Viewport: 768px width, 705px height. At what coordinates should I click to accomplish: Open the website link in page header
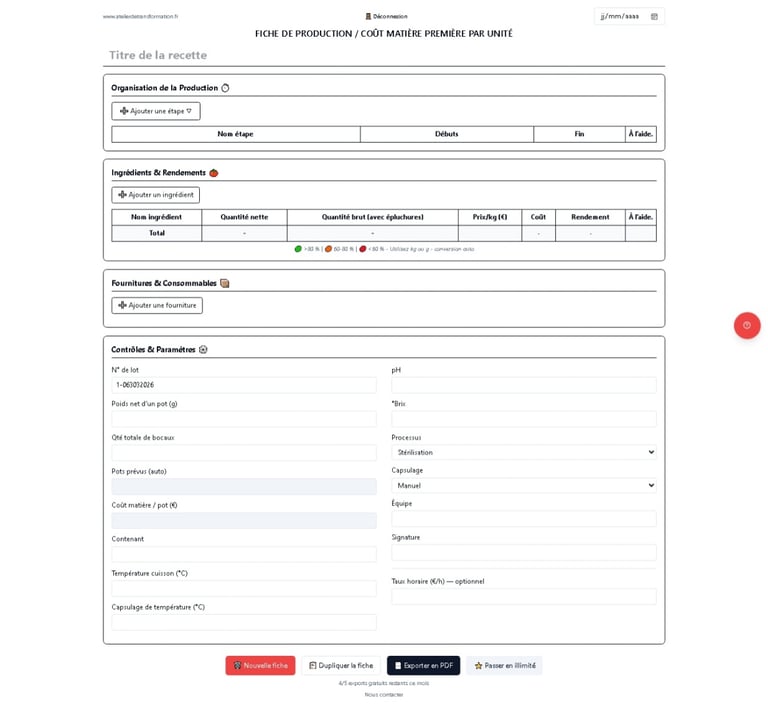click(141, 16)
